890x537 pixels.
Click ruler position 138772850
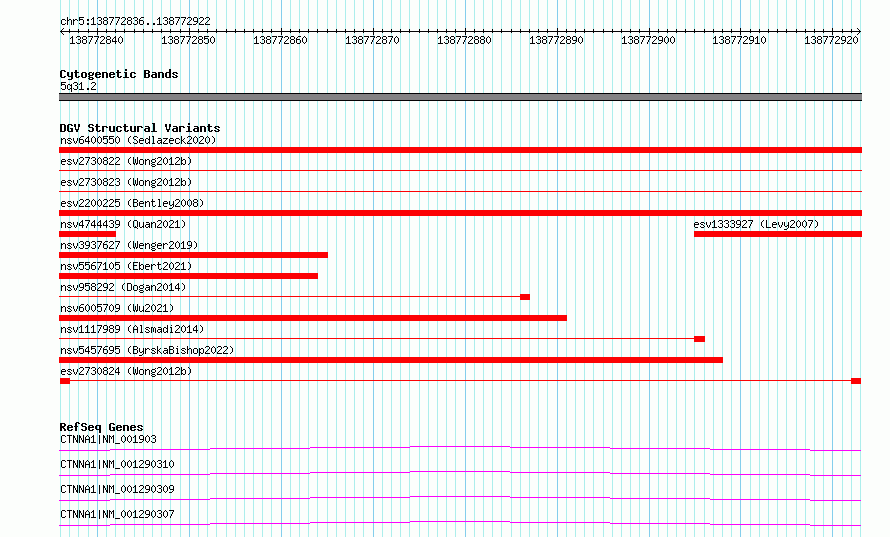[188, 40]
